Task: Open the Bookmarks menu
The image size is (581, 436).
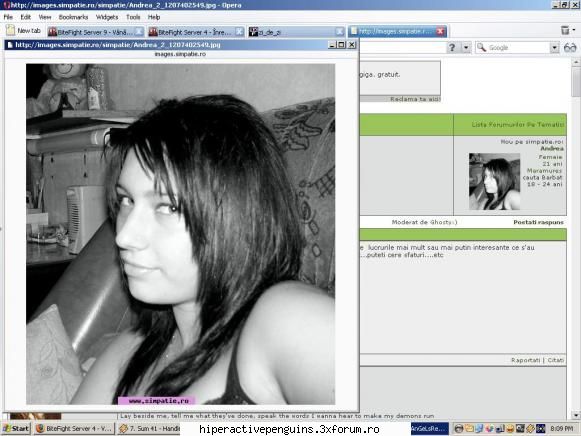Action: click(73, 17)
